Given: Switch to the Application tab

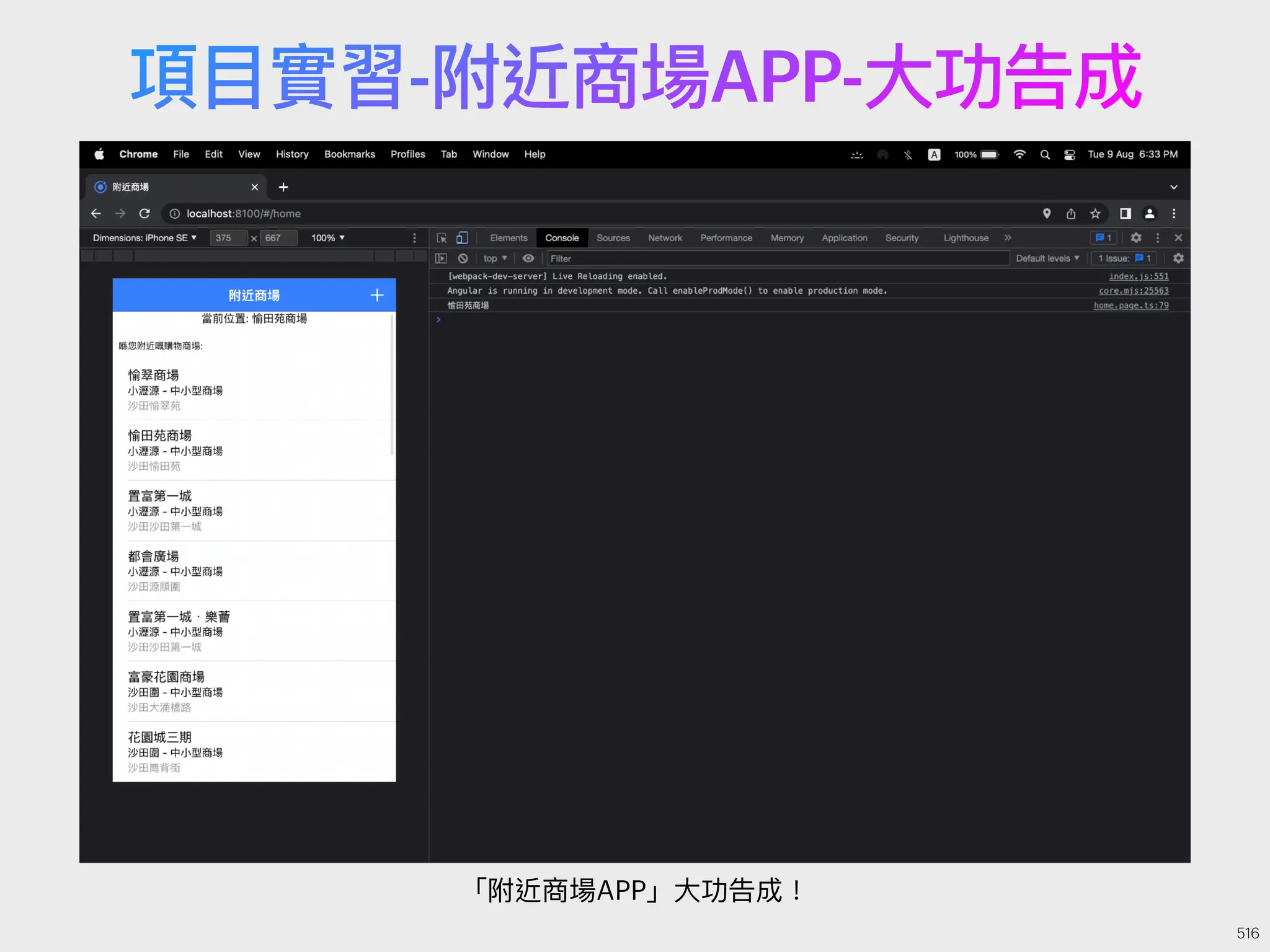Looking at the screenshot, I should (845, 238).
